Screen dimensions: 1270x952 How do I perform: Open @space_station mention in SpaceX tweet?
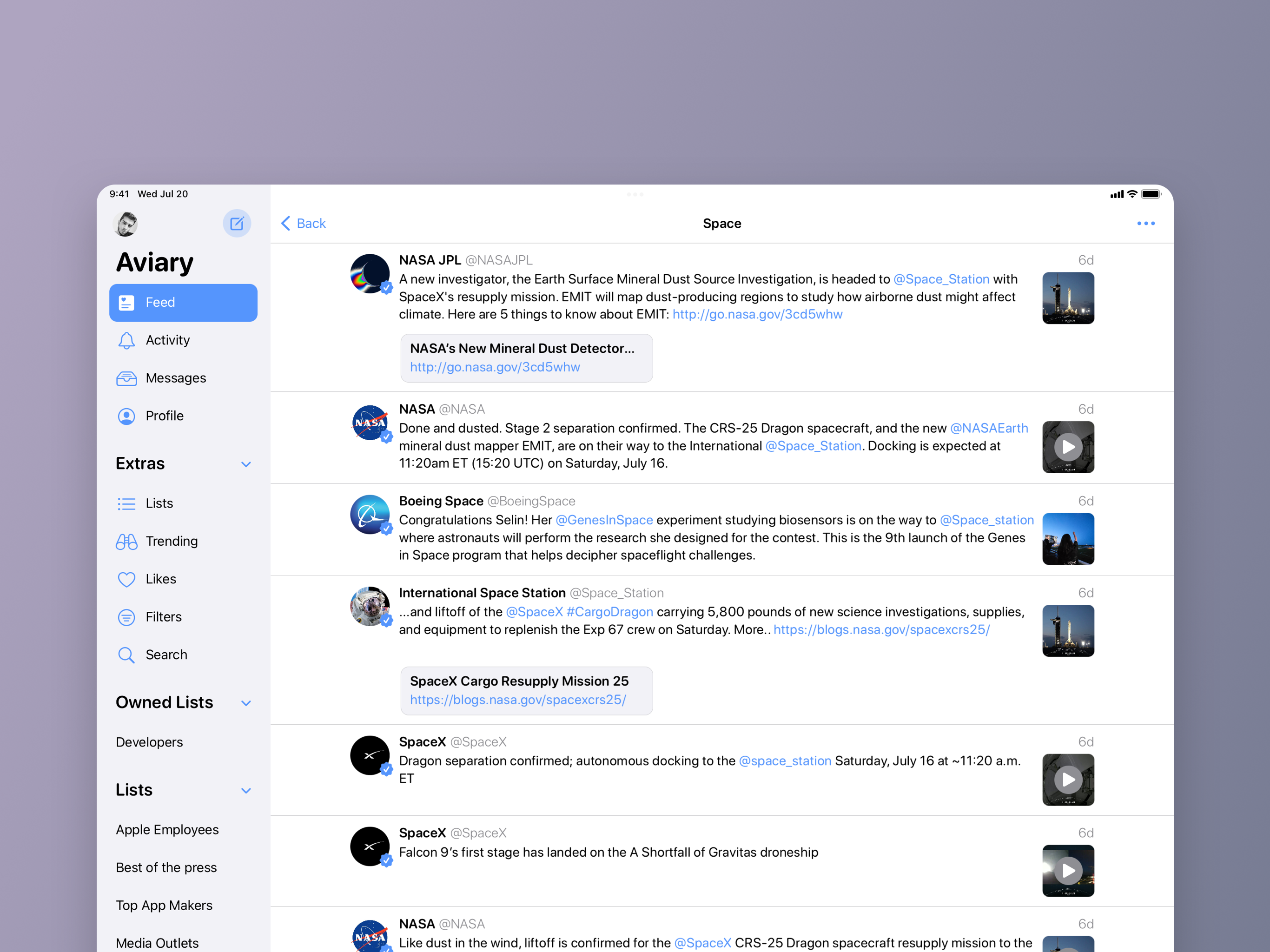tap(785, 761)
